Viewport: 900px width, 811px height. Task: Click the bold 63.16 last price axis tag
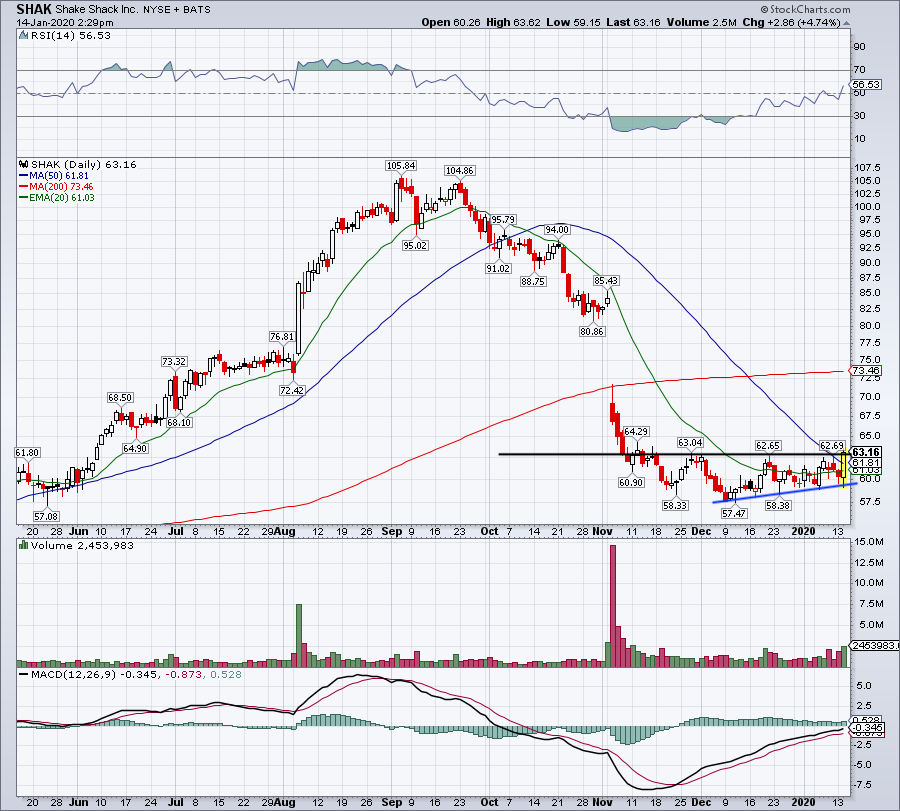point(867,452)
